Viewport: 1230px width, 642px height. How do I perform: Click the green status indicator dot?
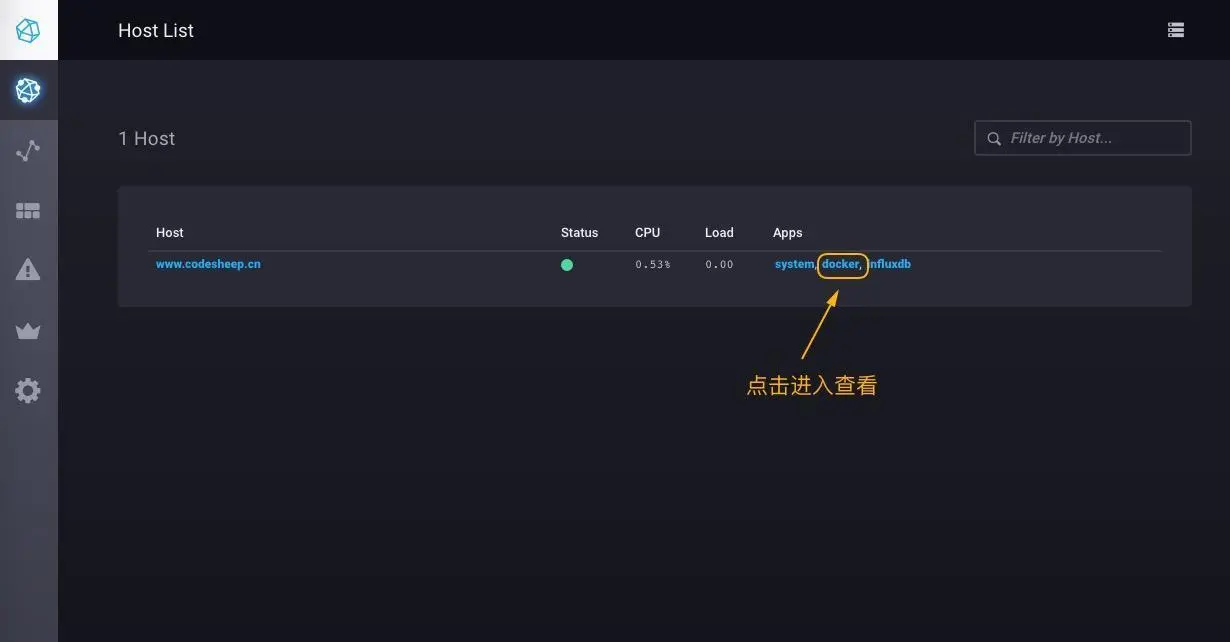pyautogui.click(x=567, y=265)
